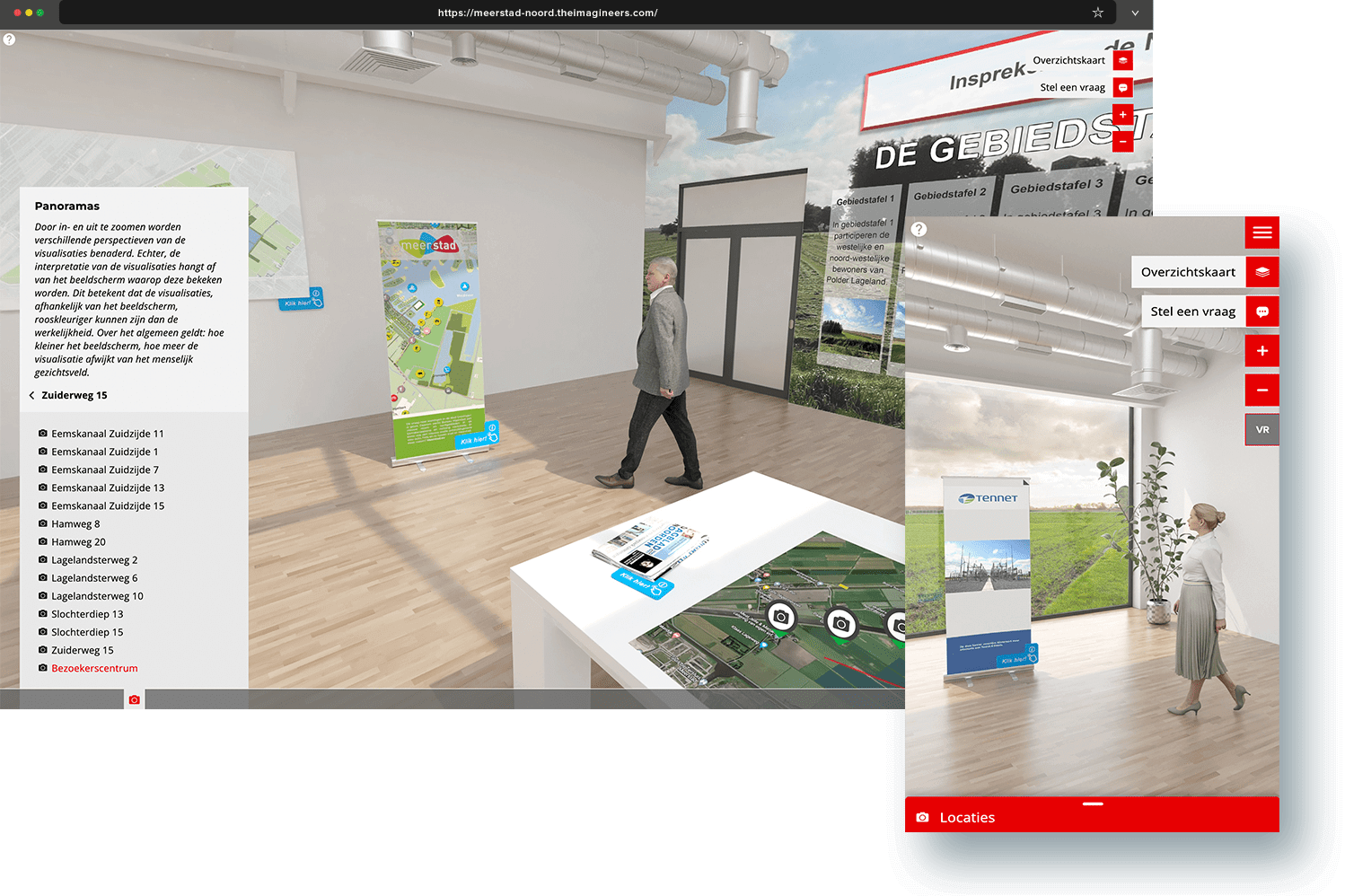Screen dimensions: 1345x896
Task: Enable VR mode in the mobile view
Action: [1262, 428]
